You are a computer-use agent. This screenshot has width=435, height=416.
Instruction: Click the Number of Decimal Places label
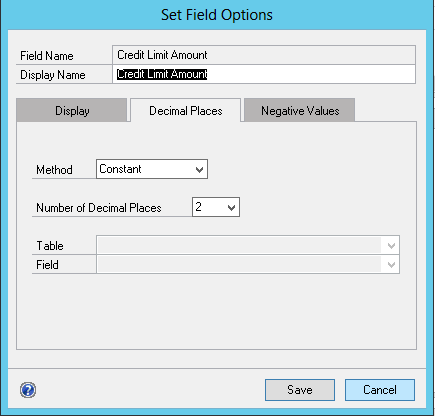tap(99, 208)
